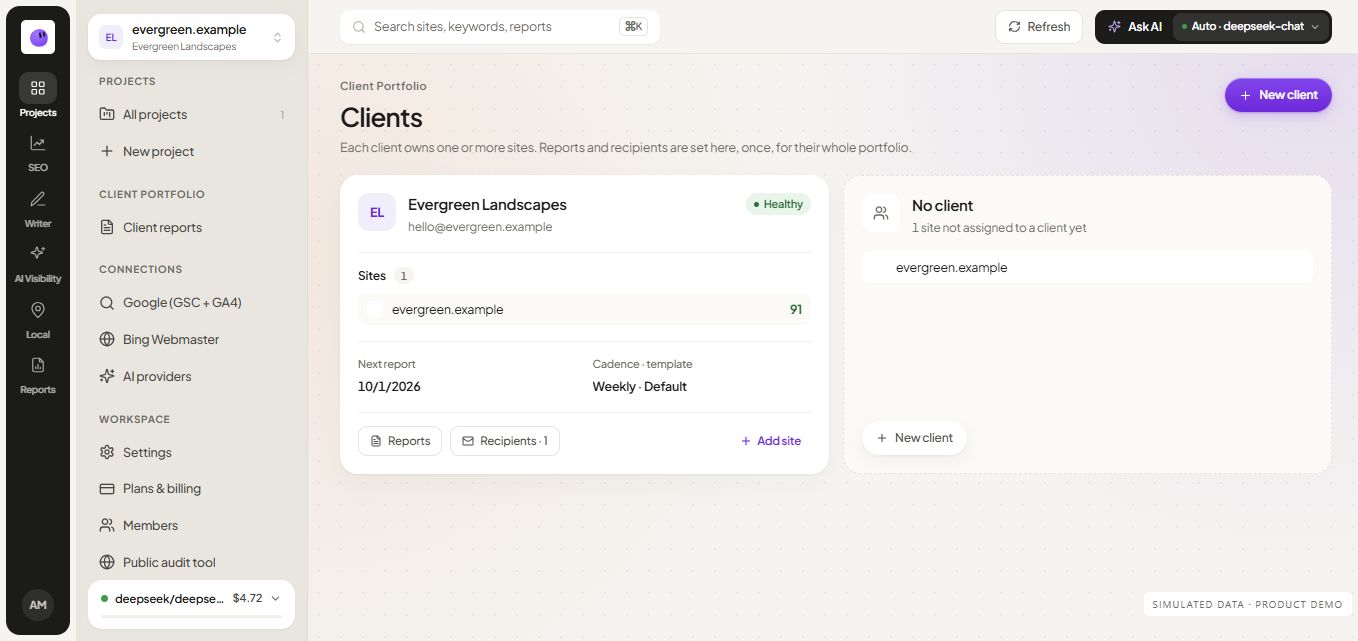Select New project in the sidebar
This screenshot has height=641, width=1358.
pyautogui.click(x=192, y=152)
